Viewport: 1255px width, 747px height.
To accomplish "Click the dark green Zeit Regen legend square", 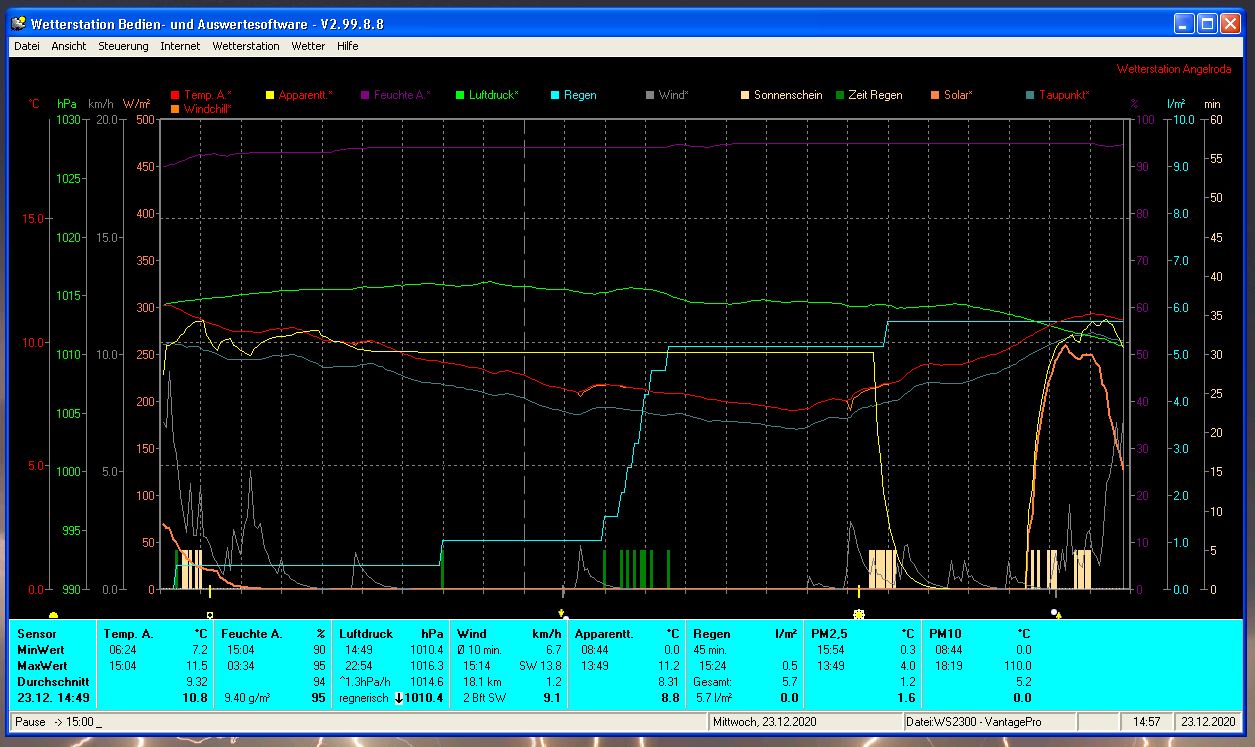I will pyautogui.click(x=839, y=95).
